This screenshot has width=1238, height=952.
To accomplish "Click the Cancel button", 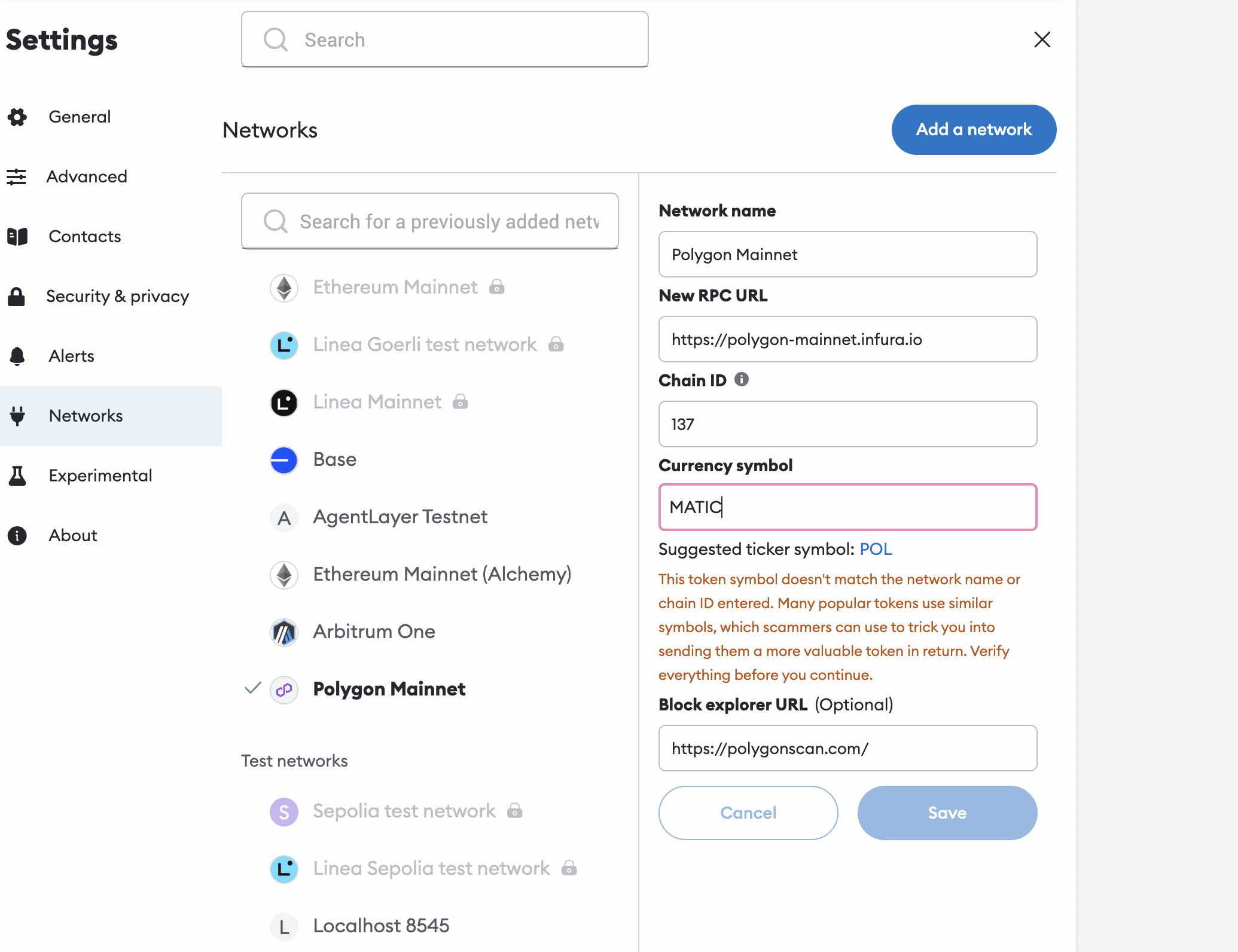I will [x=748, y=813].
